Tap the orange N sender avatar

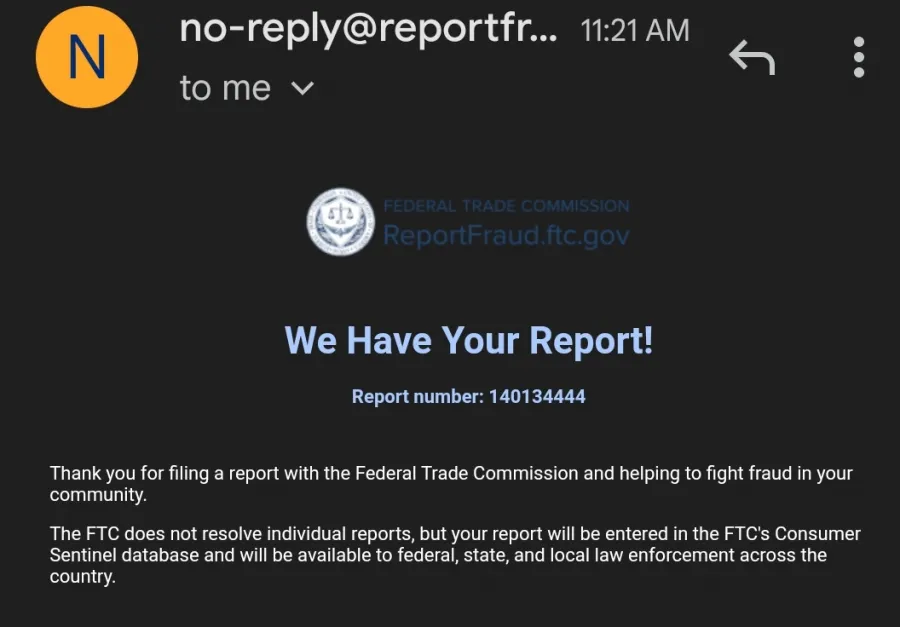87,57
